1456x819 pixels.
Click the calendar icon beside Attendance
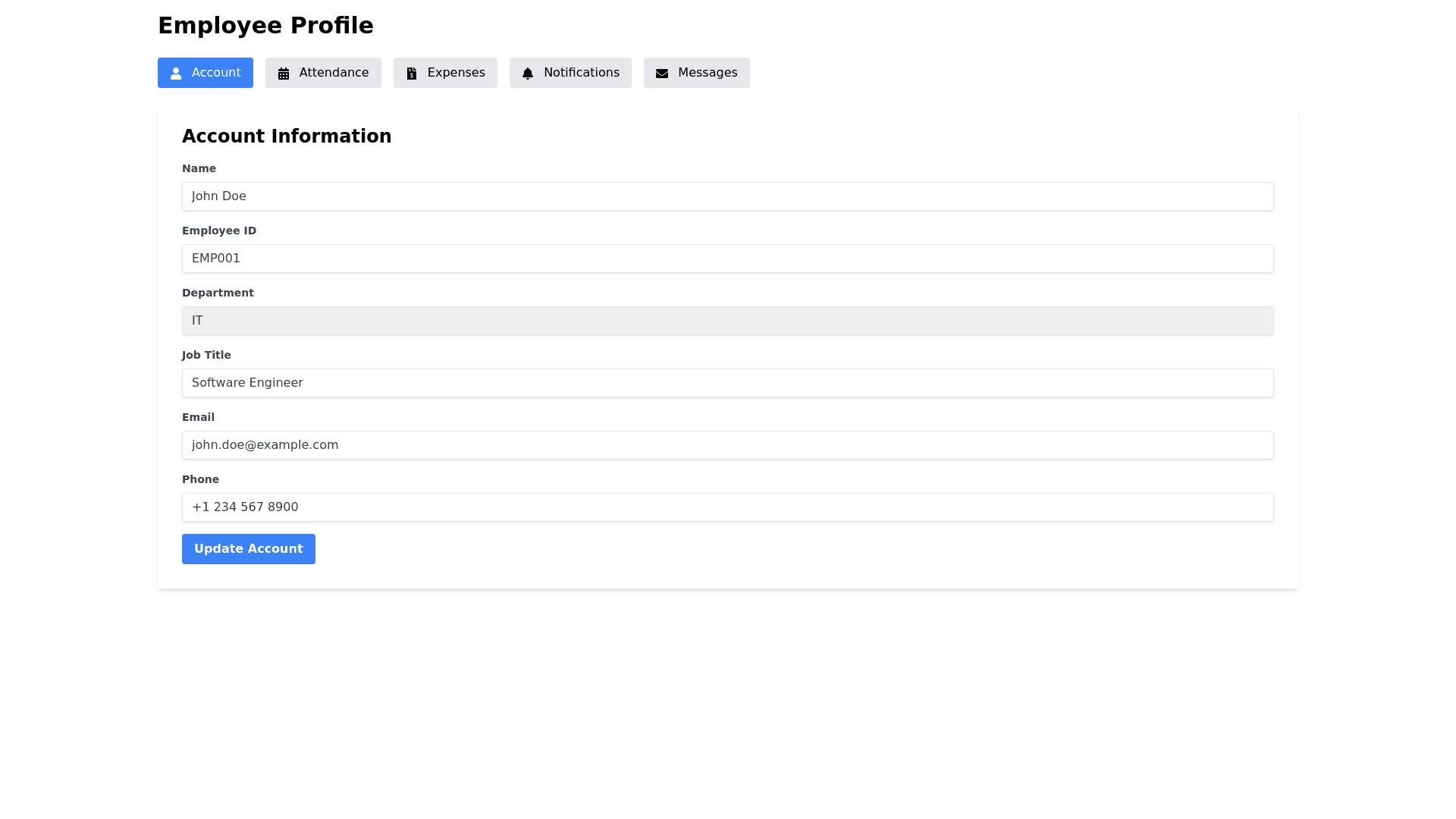(x=284, y=74)
